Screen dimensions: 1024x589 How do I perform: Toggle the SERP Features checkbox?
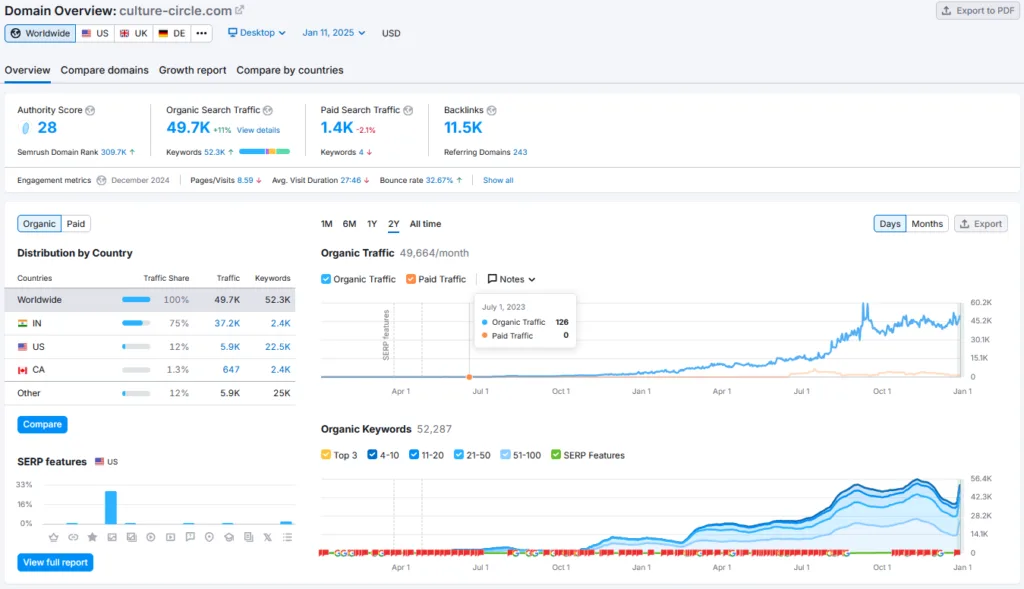pyautogui.click(x=556, y=454)
